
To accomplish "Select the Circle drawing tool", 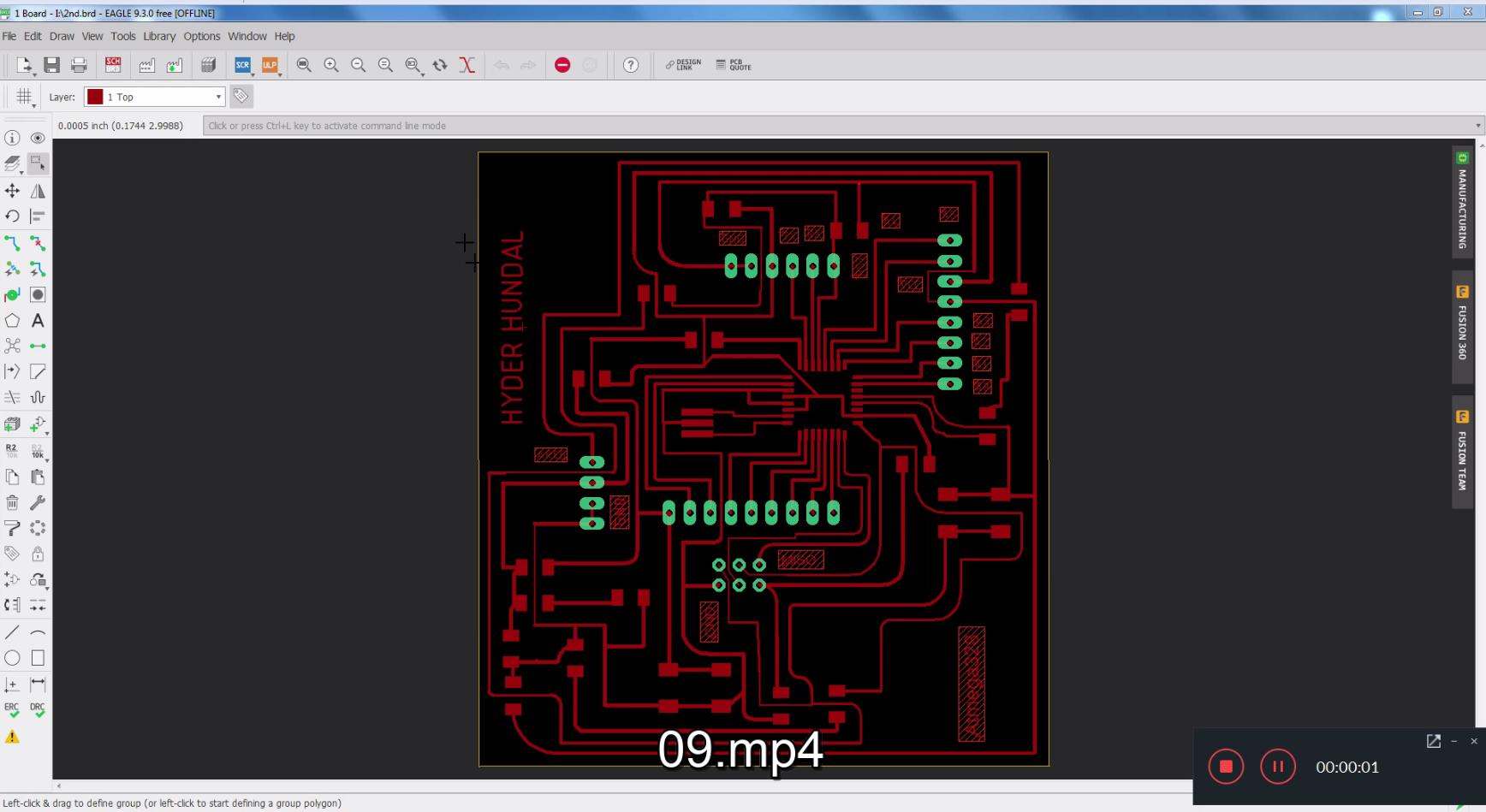I will 12,658.
